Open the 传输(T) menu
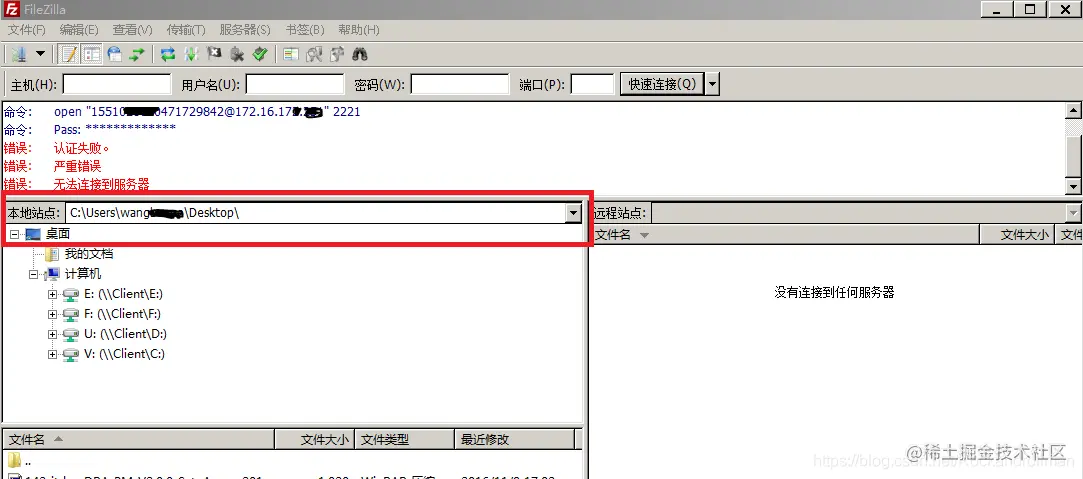1083x479 pixels. click(186, 30)
